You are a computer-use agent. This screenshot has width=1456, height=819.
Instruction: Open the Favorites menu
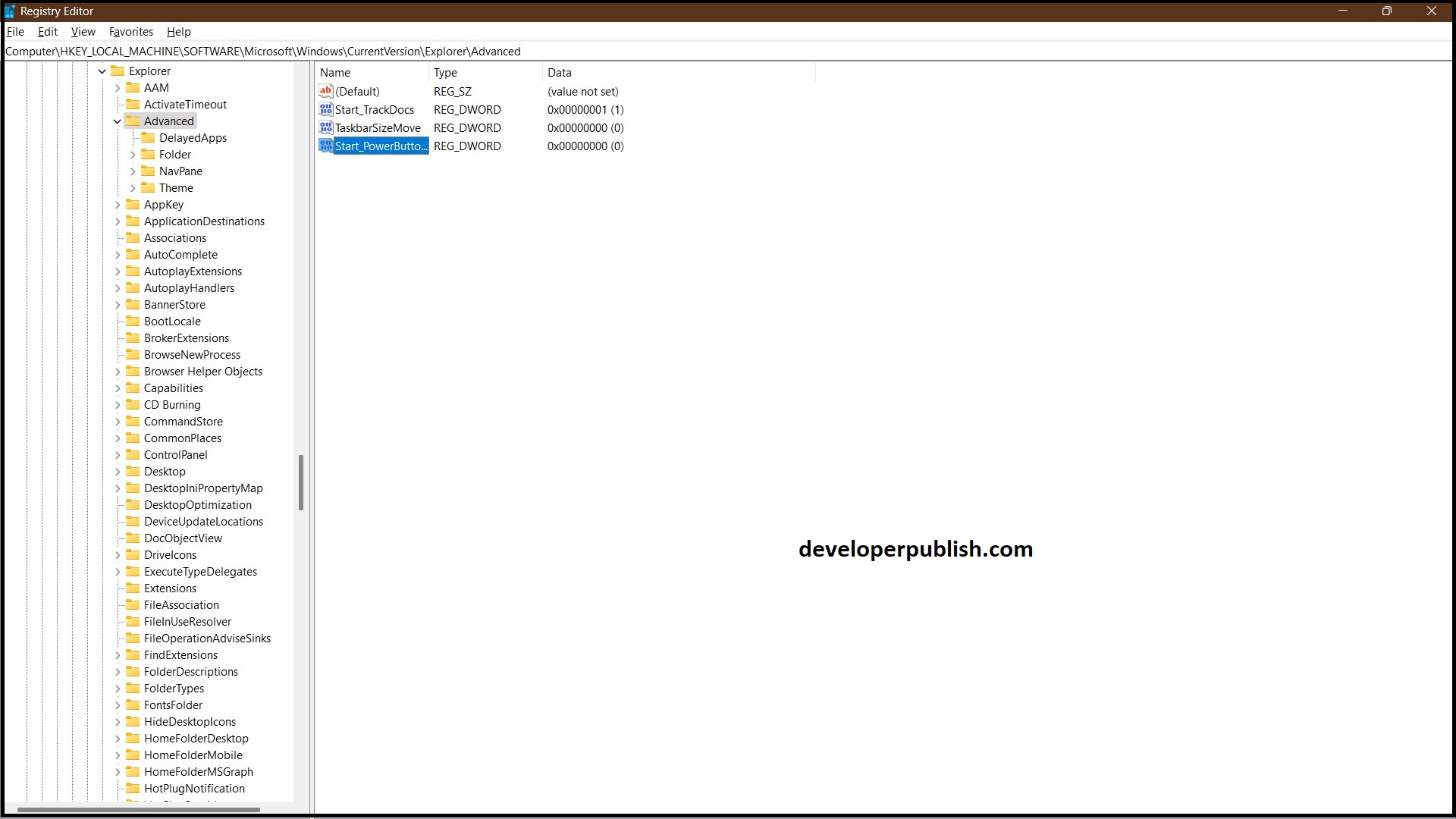tap(130, 32)
